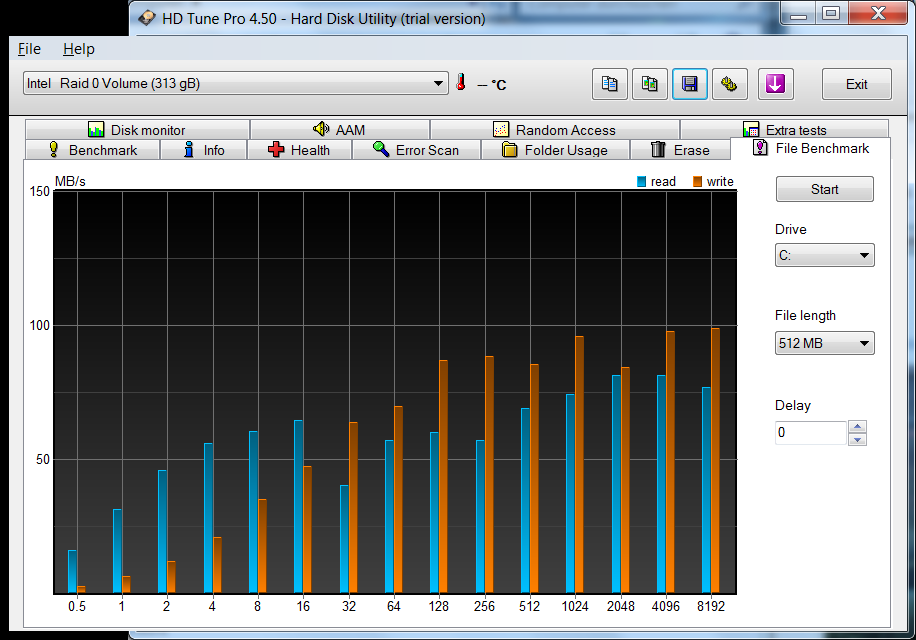Image resolution: width=916 pixels, height=640 pixels.
Task: Click the 100 y-axis label
Action: point(40,325)
